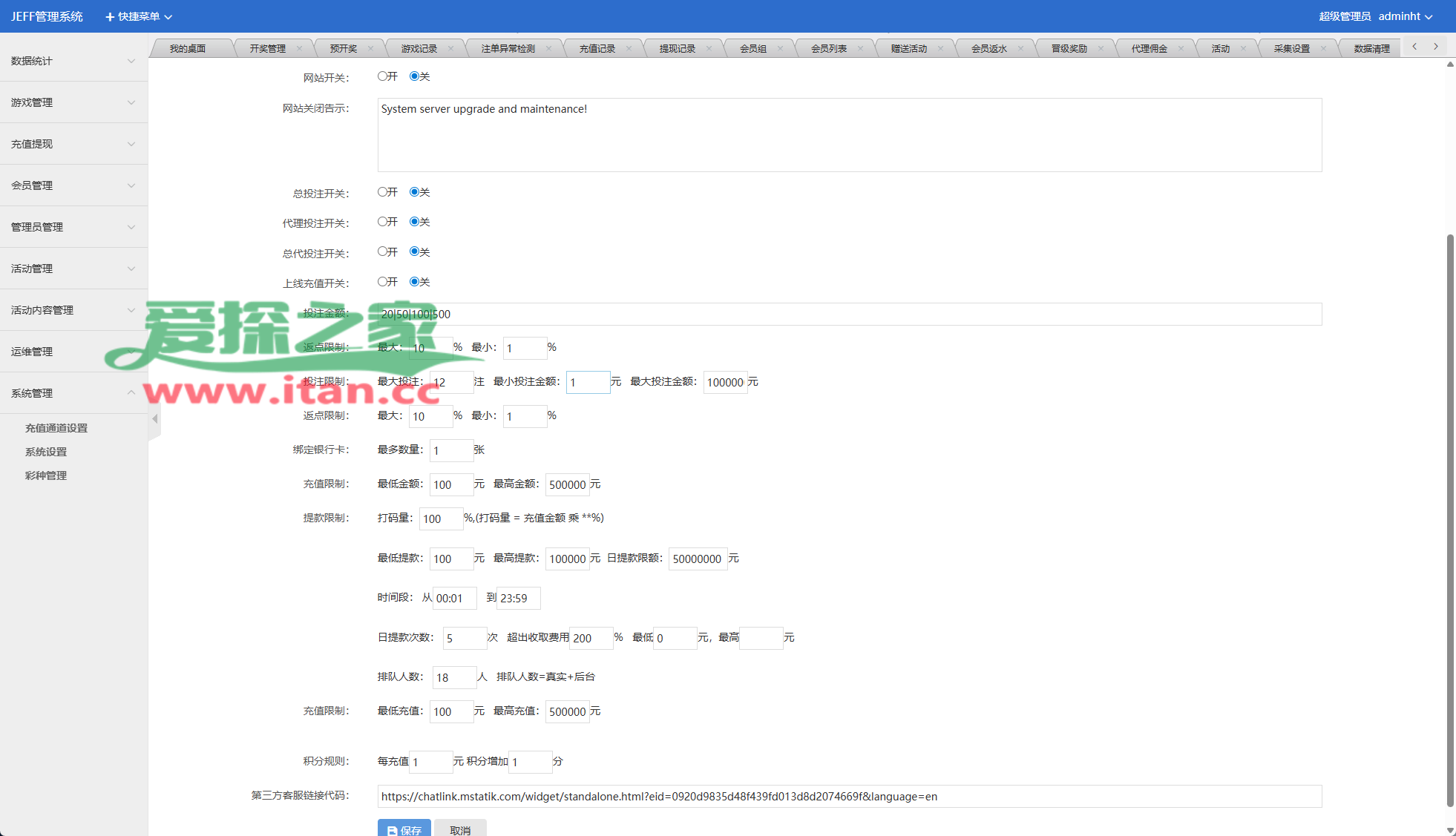Focus the 投注金额 input field
The height and width of the screenshot is (836, 1456).
(850, 314)
